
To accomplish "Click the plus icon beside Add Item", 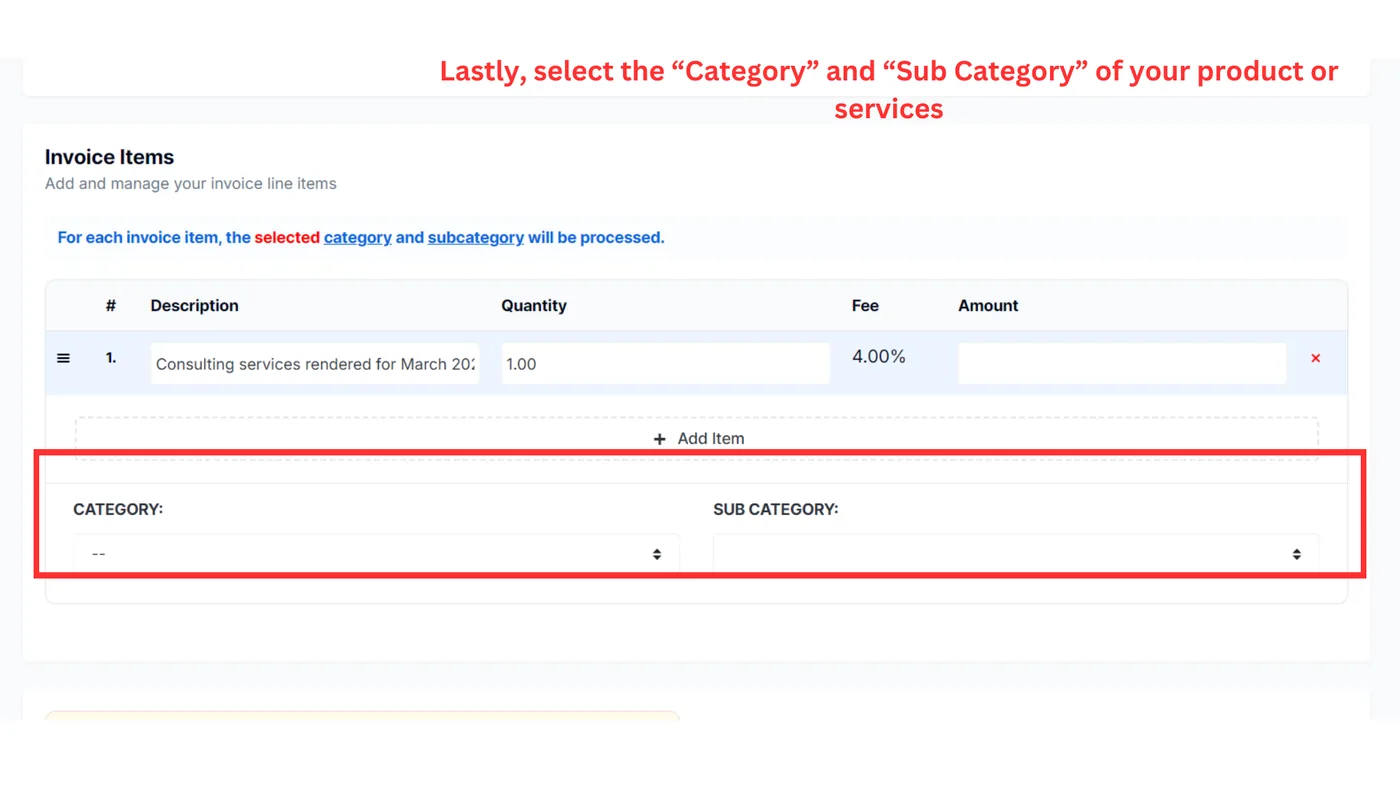I will coord(659,439).
